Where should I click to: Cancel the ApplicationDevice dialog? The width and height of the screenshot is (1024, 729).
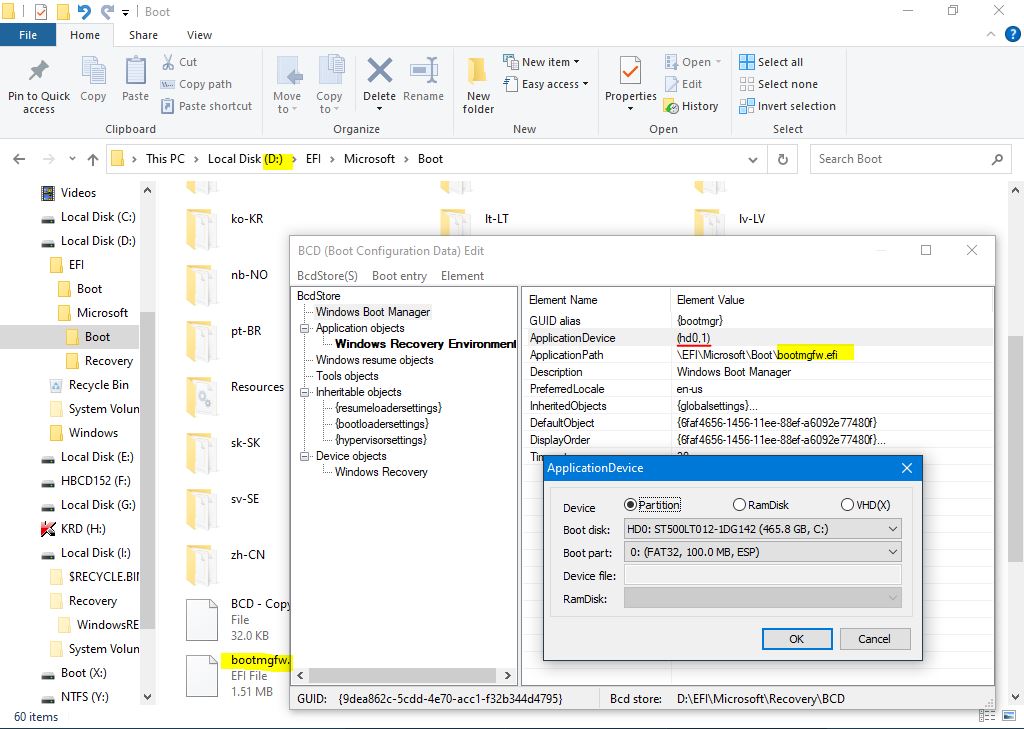pos(873,639)
